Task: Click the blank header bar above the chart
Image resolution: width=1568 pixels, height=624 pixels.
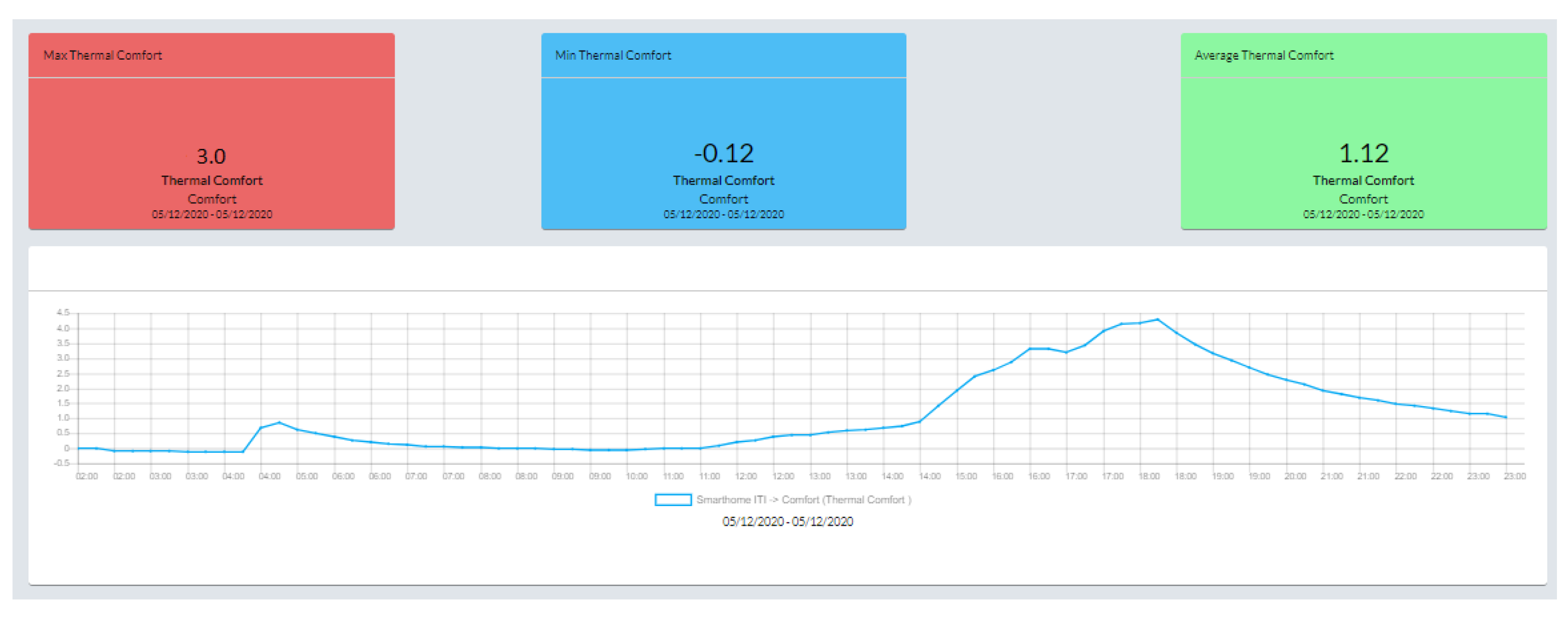Action: [787, 269]
